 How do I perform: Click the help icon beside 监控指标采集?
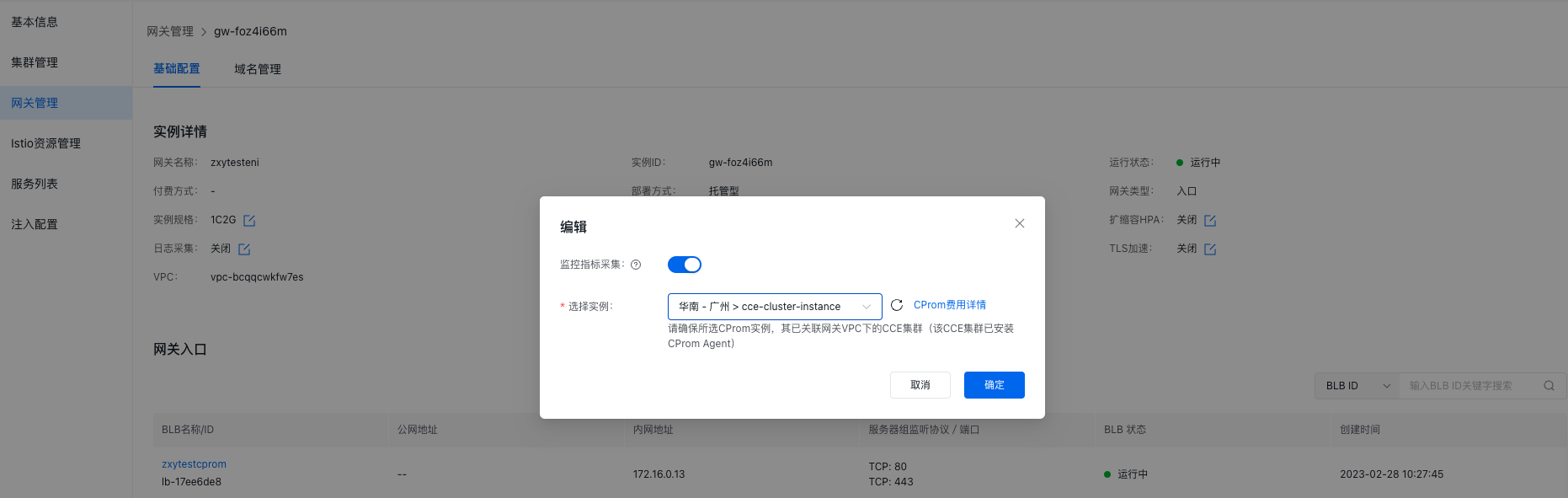tap(636, 265)
